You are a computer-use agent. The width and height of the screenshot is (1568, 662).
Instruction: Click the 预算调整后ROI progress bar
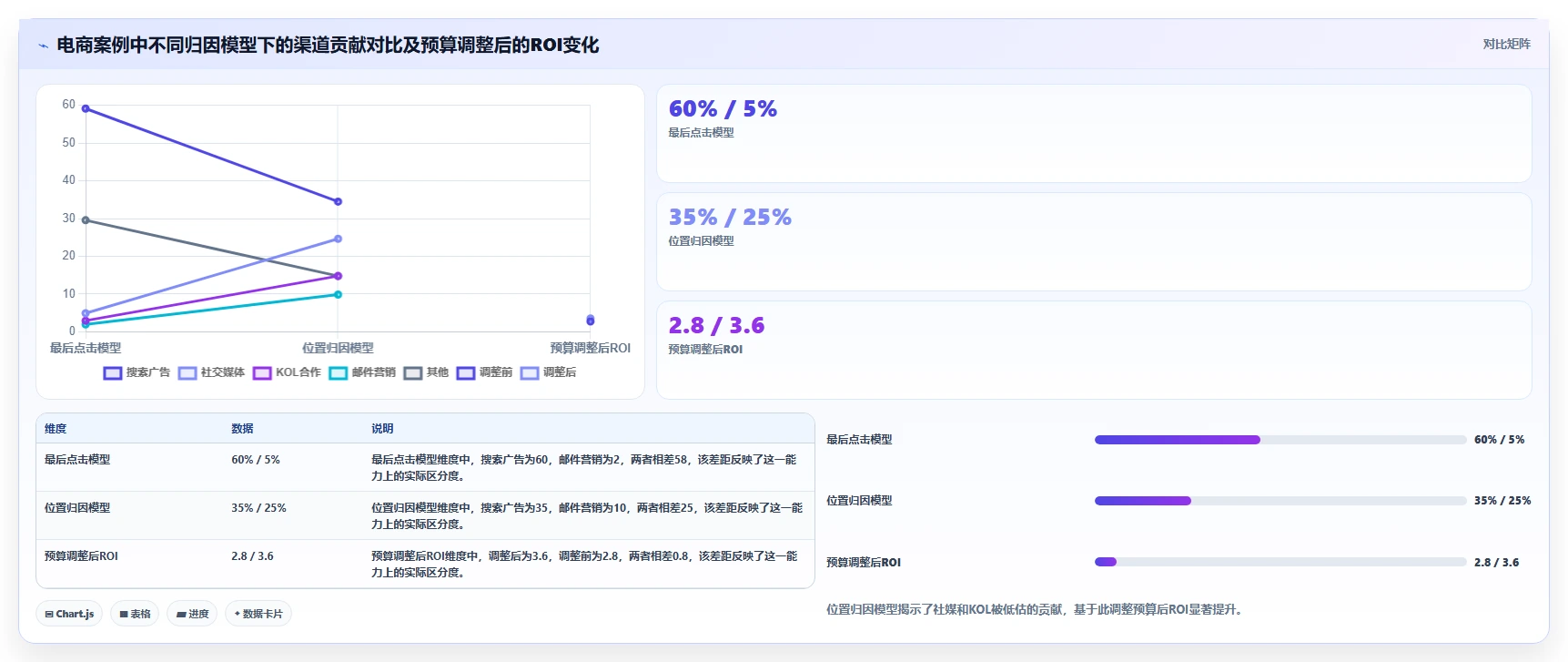[1280, 562]
